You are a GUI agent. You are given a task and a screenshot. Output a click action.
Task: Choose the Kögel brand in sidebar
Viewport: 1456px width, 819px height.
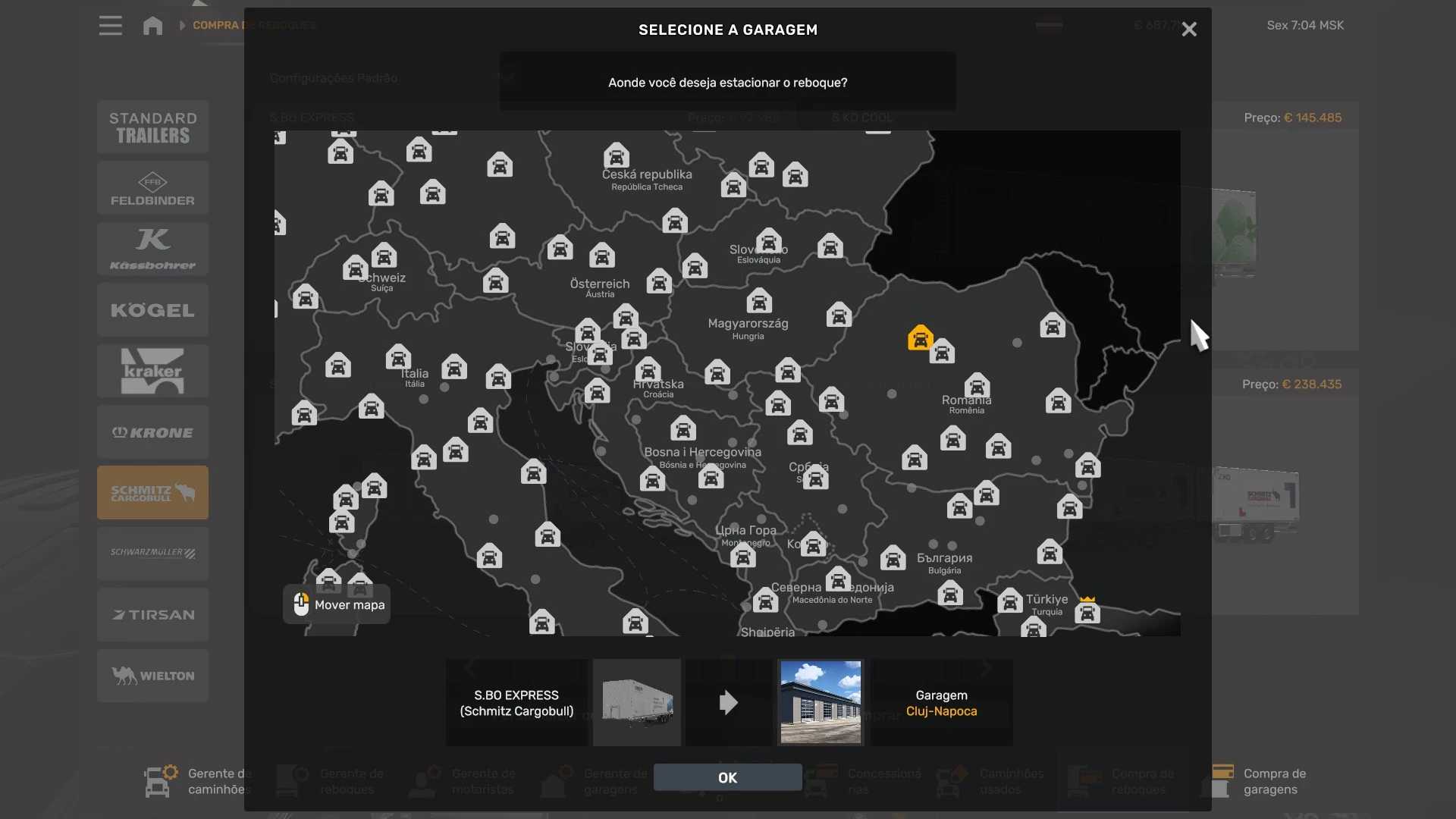152,310
